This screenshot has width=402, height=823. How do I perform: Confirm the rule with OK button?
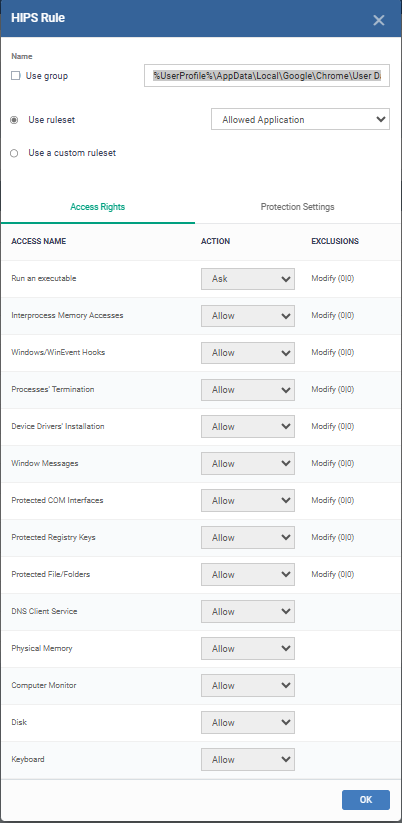[366, 800]
